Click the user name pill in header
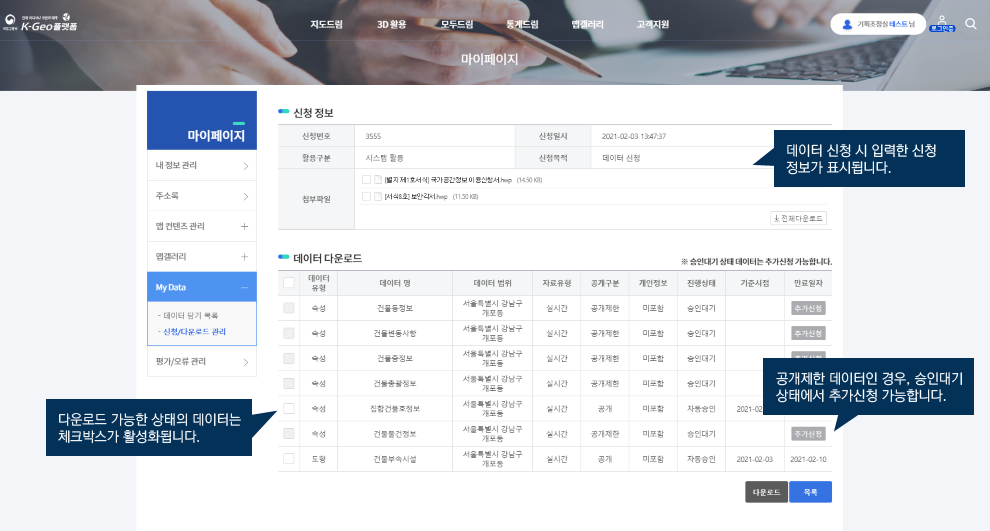Image resolution: width=990 pixels, height=531 pixels. point(872,24)
